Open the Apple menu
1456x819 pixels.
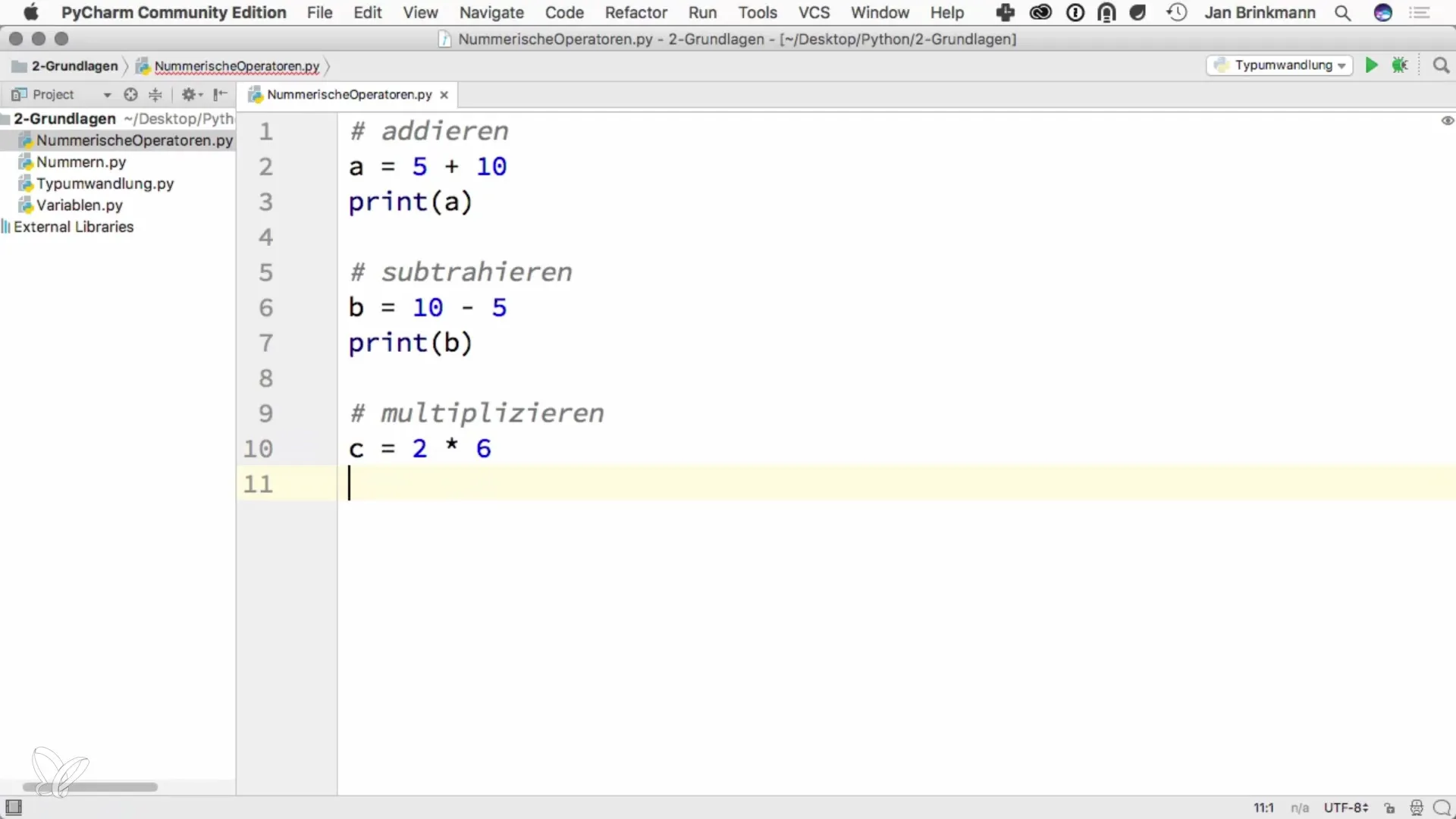(x=30, y=13)
